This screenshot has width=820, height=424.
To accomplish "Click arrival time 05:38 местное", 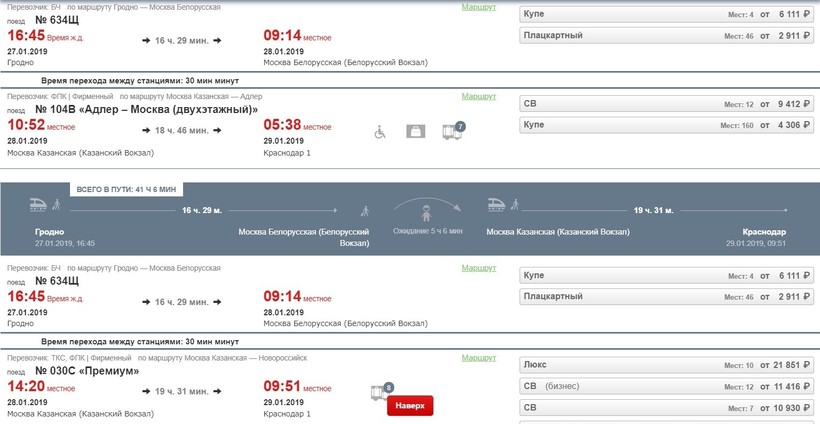I will pos(297,125).
